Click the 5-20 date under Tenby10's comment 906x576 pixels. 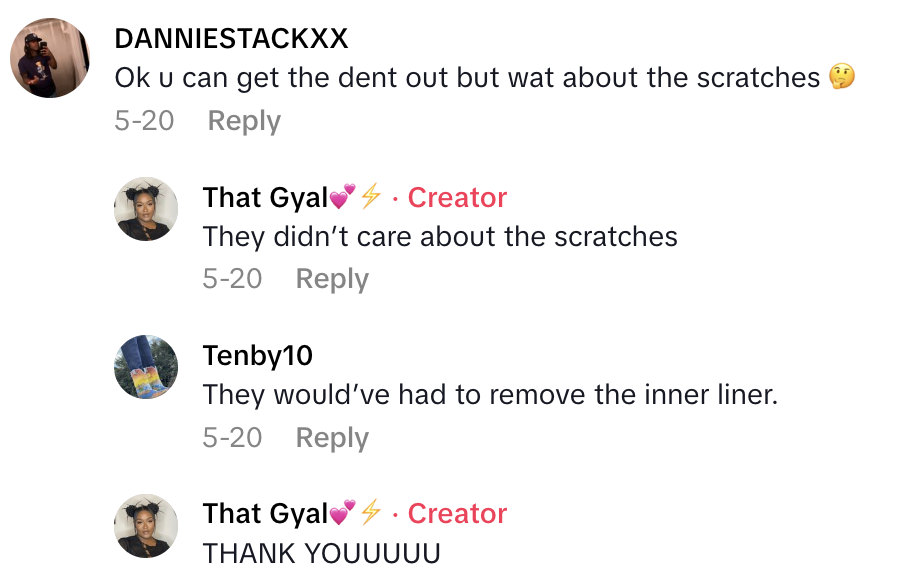232,438
